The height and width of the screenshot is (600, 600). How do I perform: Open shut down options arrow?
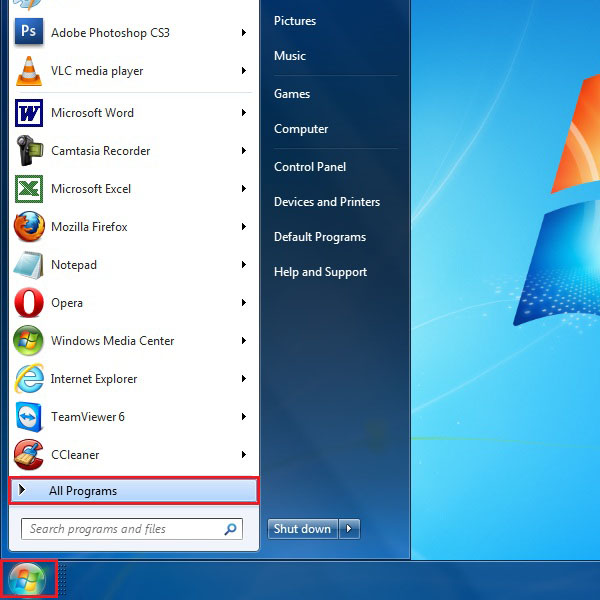tap(349, 529)
